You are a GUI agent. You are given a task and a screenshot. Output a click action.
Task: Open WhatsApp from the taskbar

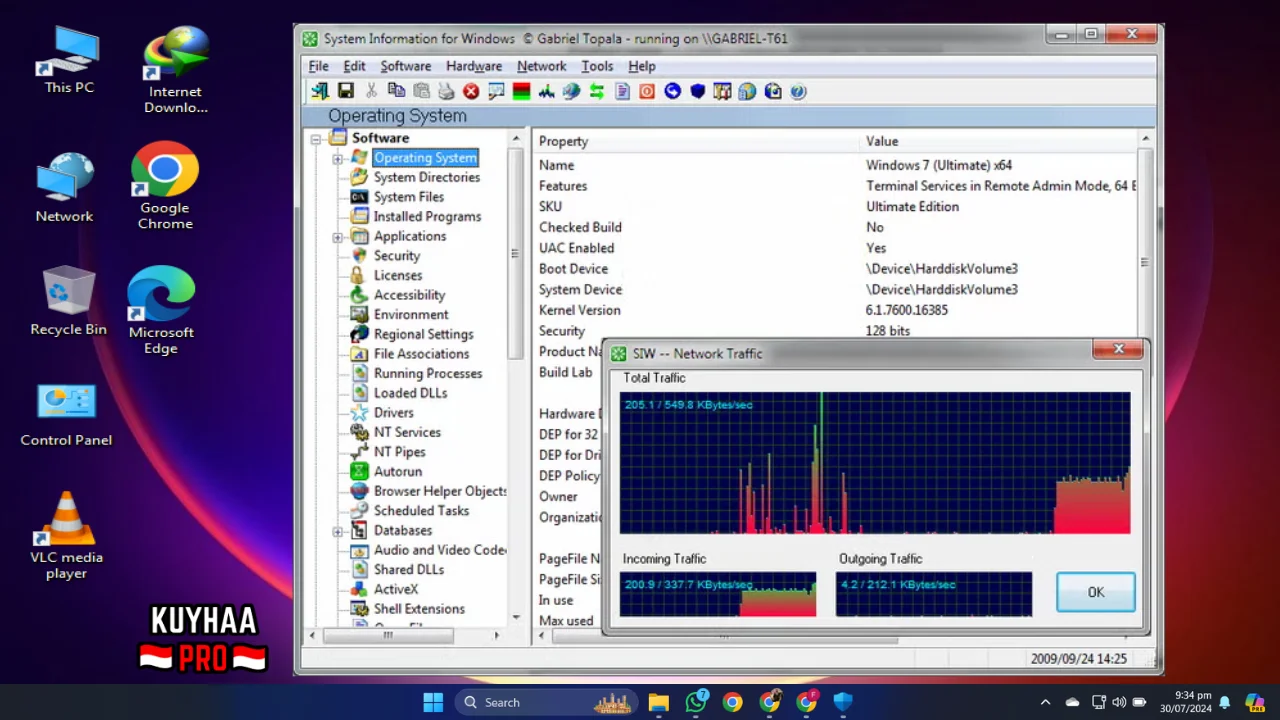(x=696, y=702)
